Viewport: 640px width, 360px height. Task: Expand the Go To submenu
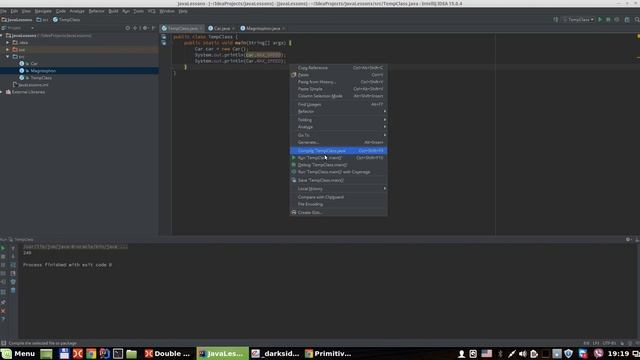tap(338, 135)
